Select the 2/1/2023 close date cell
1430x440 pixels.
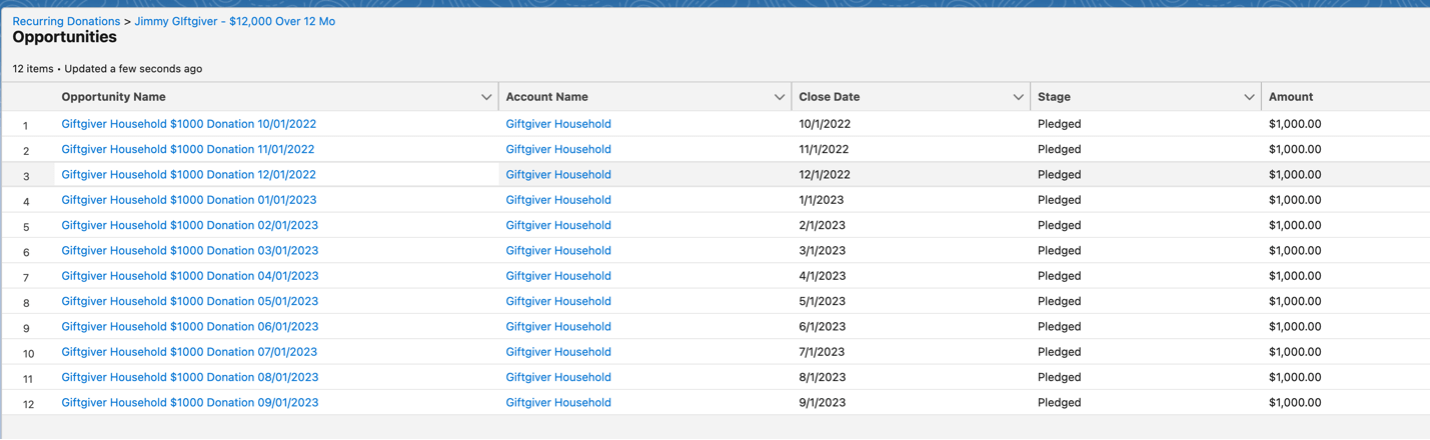pyautogui.click(x=822, y=225)
